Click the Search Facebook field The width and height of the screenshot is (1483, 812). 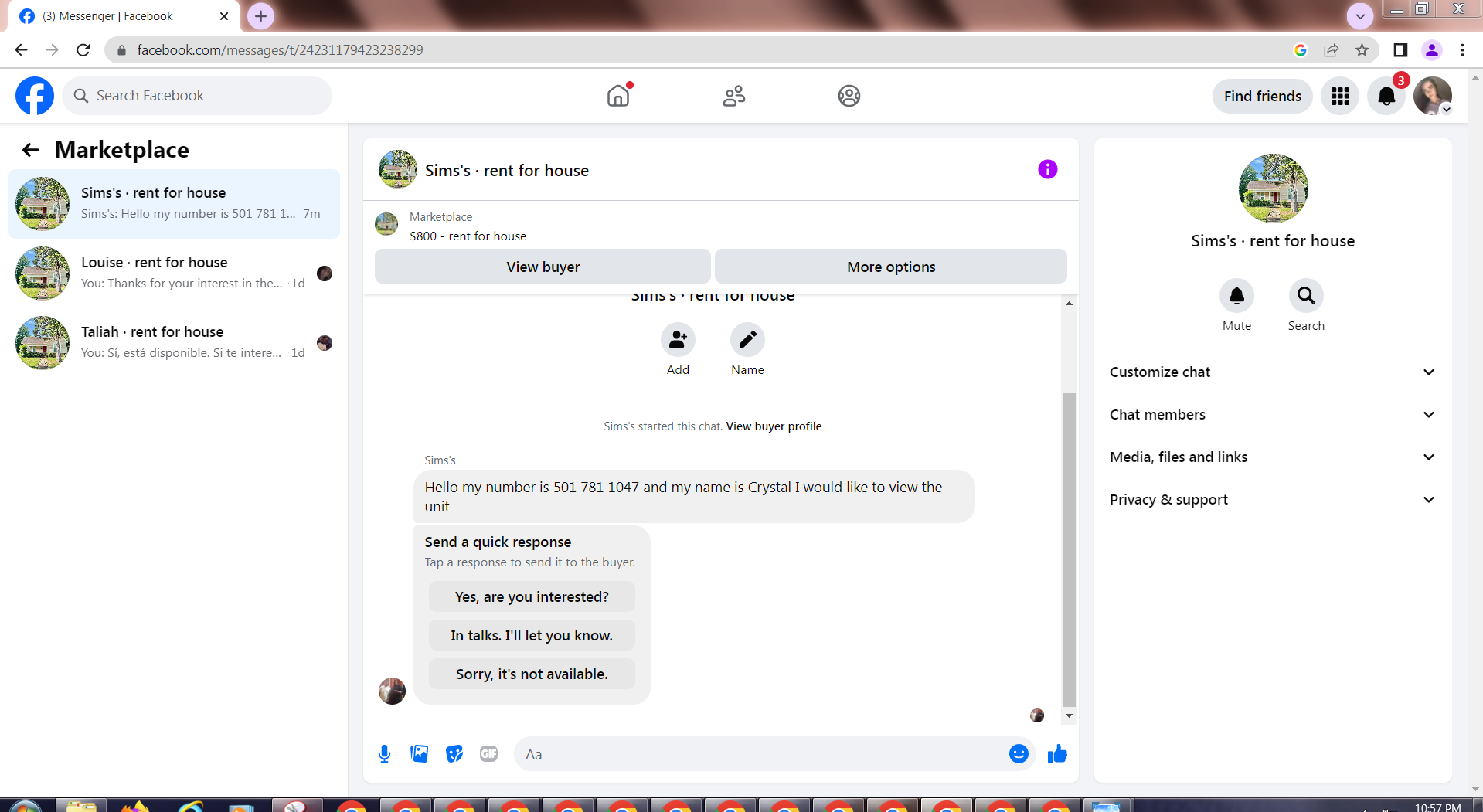197,96
